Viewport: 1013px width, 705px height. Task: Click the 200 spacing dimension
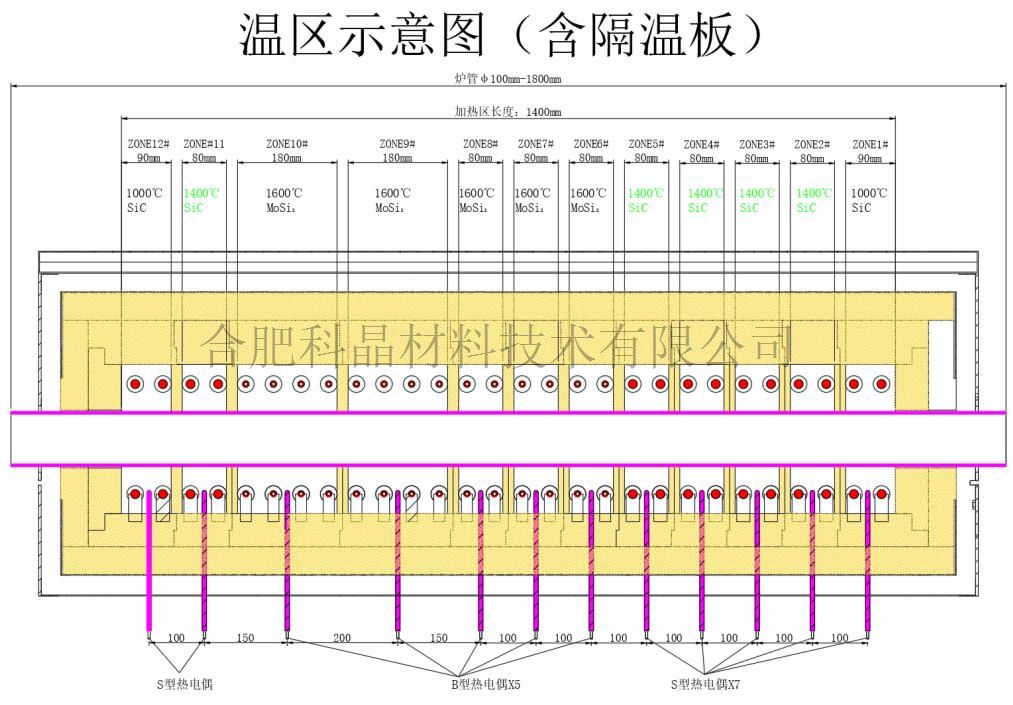point(342,638)
